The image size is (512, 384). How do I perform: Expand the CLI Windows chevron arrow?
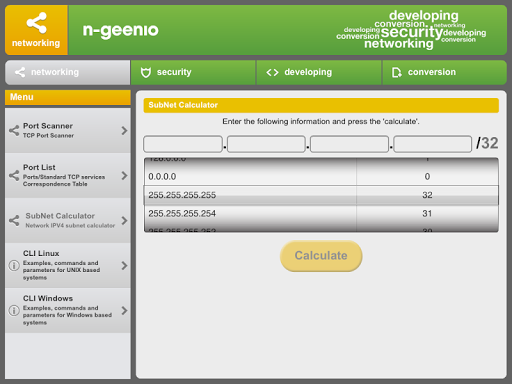(x=124, y=311)
